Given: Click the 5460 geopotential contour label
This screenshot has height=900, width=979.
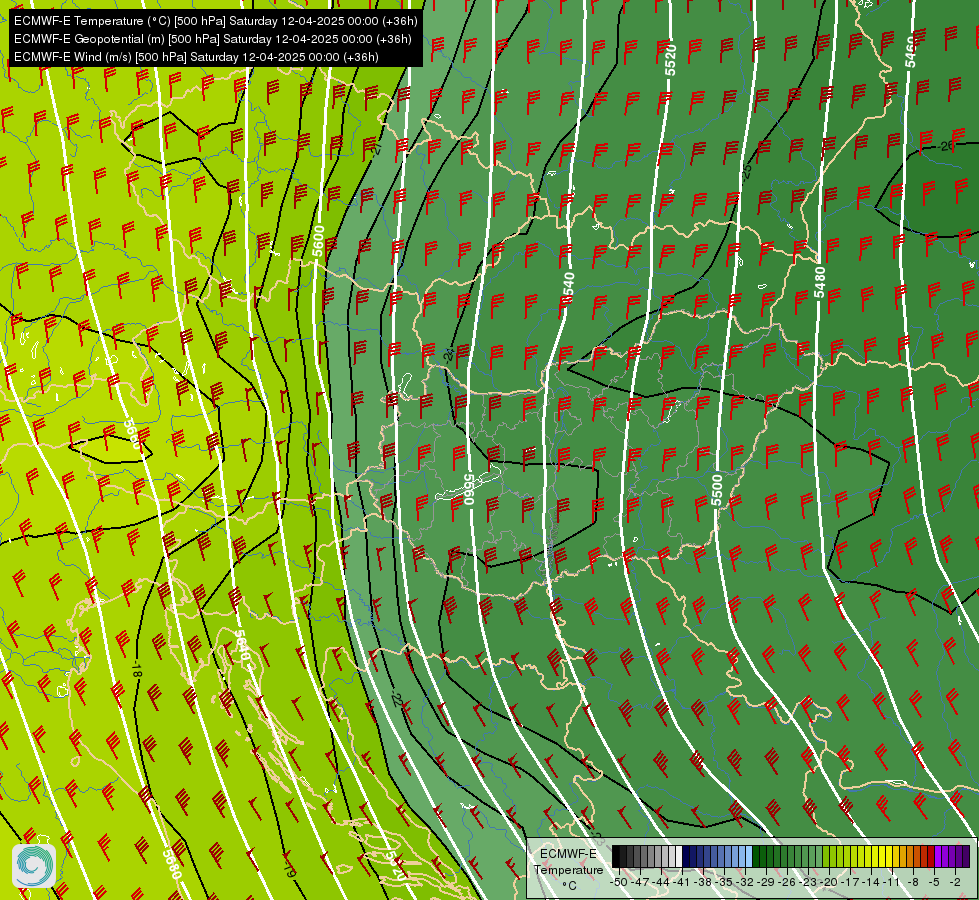Looking at the screenshot, I should tap(910, 52).
